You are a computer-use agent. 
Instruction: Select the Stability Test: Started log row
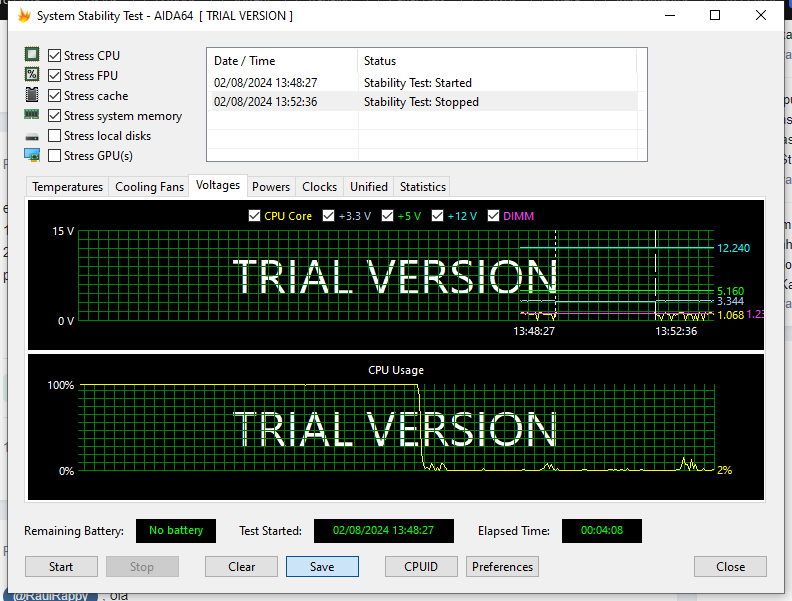[422, 82]
